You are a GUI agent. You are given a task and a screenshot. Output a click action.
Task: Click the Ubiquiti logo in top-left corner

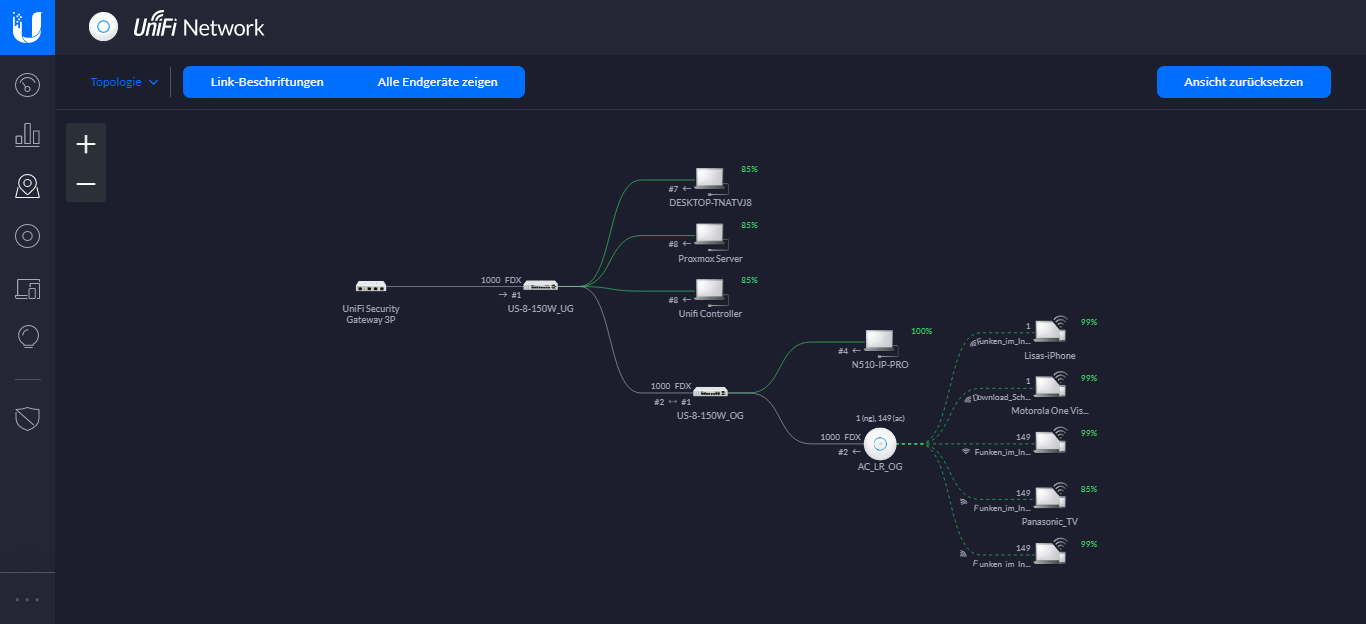pyautogui.click(x=27, y=27)
